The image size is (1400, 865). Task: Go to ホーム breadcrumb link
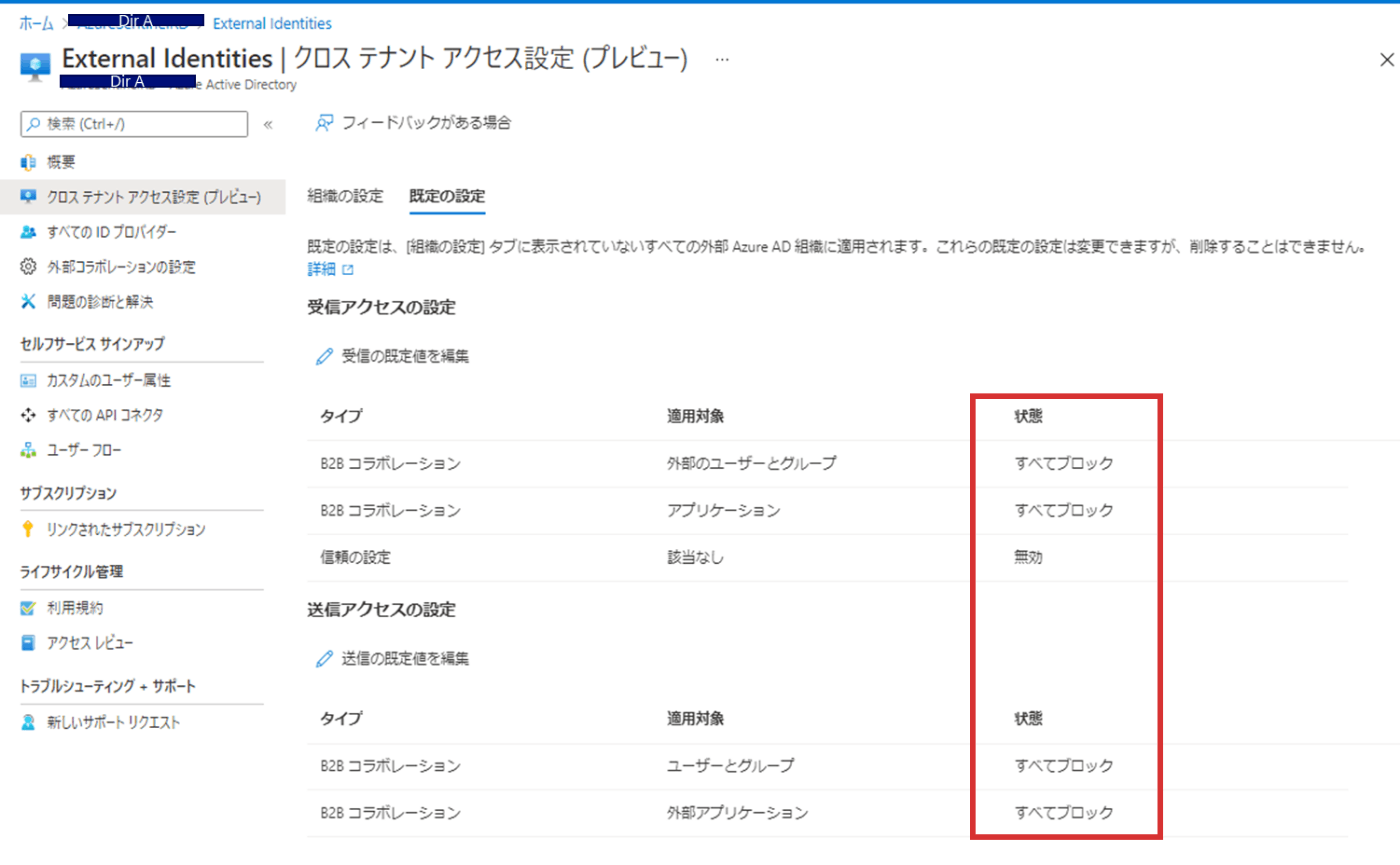pos(36,22)
